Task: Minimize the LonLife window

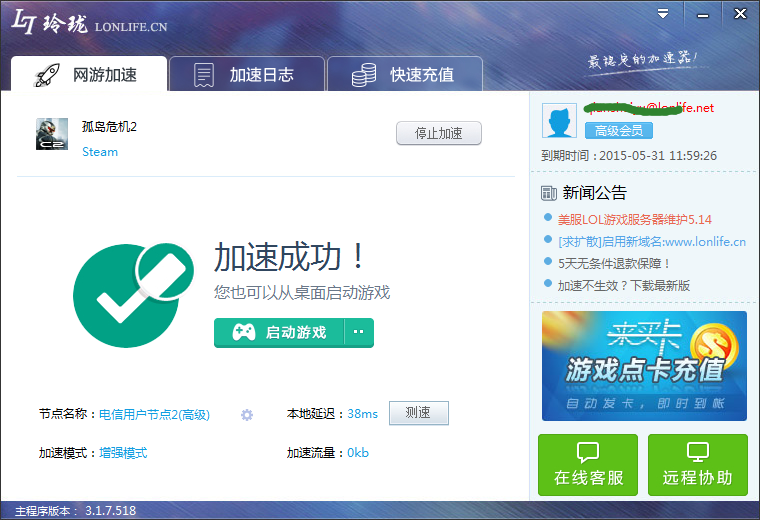Action: [703, 15]
